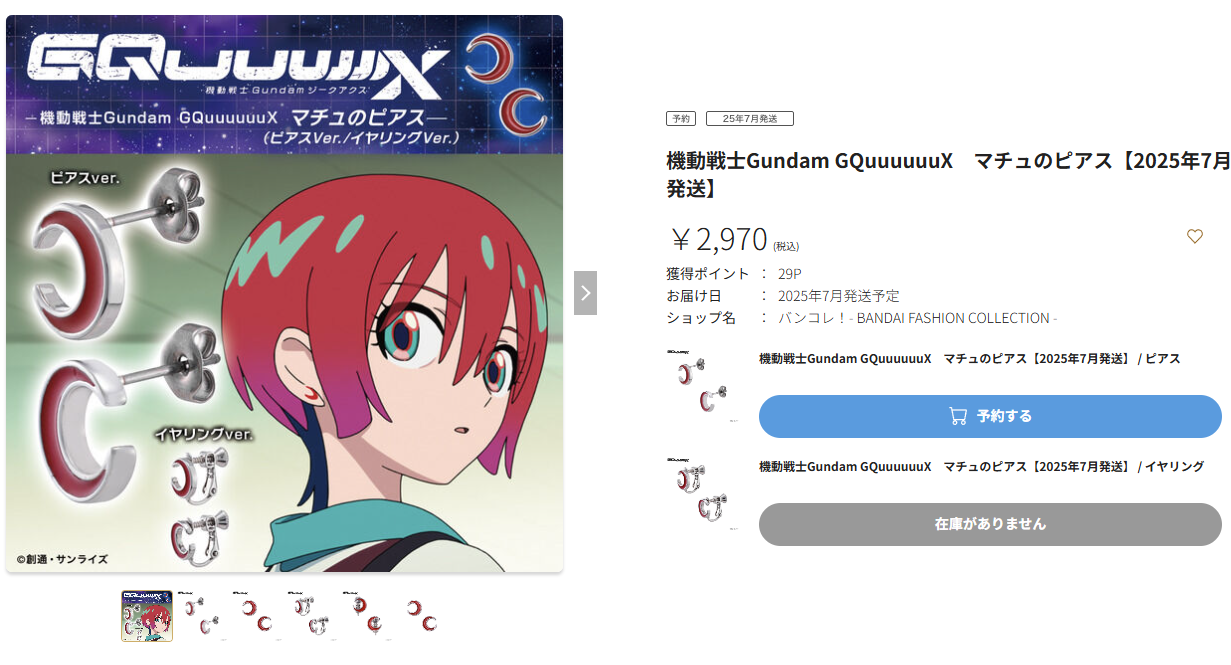Screen dimensions: 1231x665
Task: Reserve the ピアス version with 予約する
Action: click(990, 416)
